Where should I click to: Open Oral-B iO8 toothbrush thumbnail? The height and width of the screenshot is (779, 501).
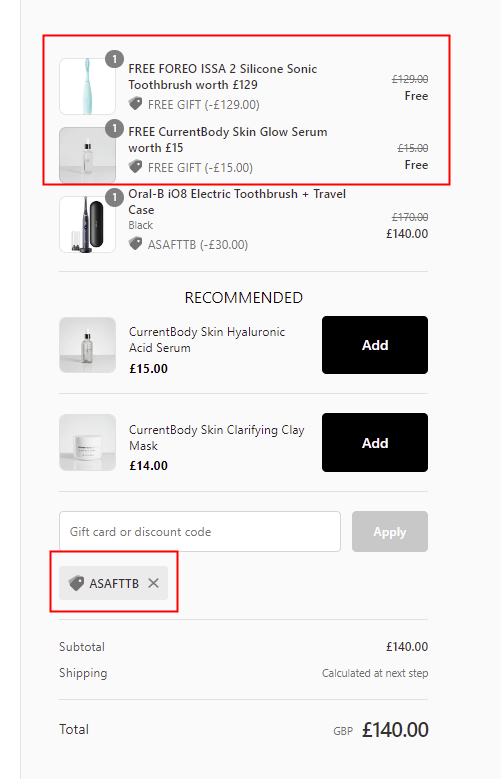87,225
